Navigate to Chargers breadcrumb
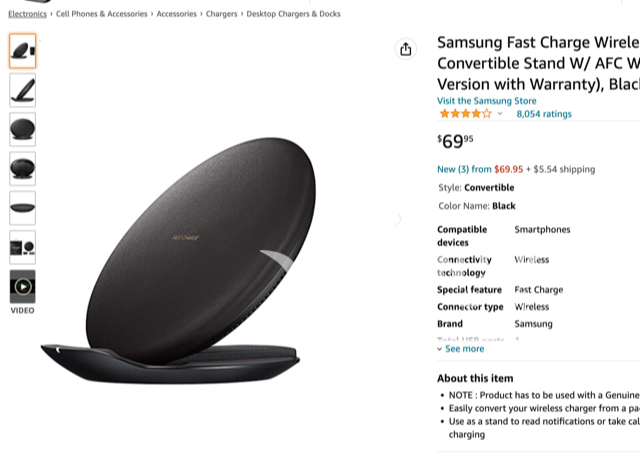The width and height of the screenshot is (640, 460). point(221,14)
